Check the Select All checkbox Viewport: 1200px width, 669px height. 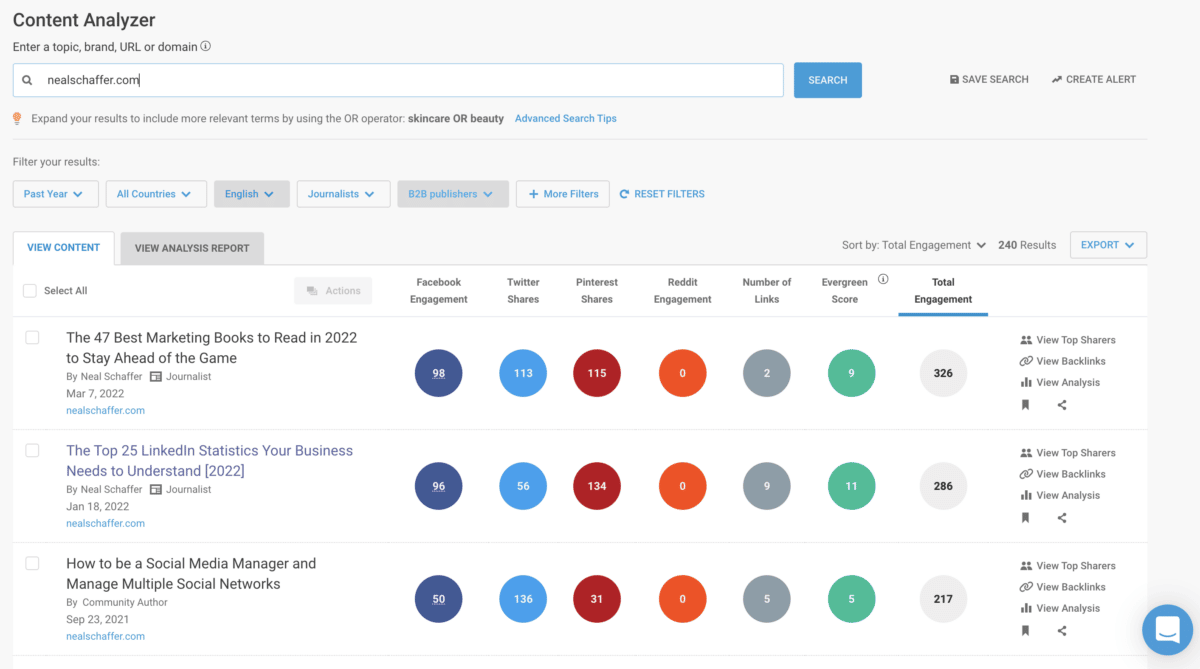(x=30, y=291)
